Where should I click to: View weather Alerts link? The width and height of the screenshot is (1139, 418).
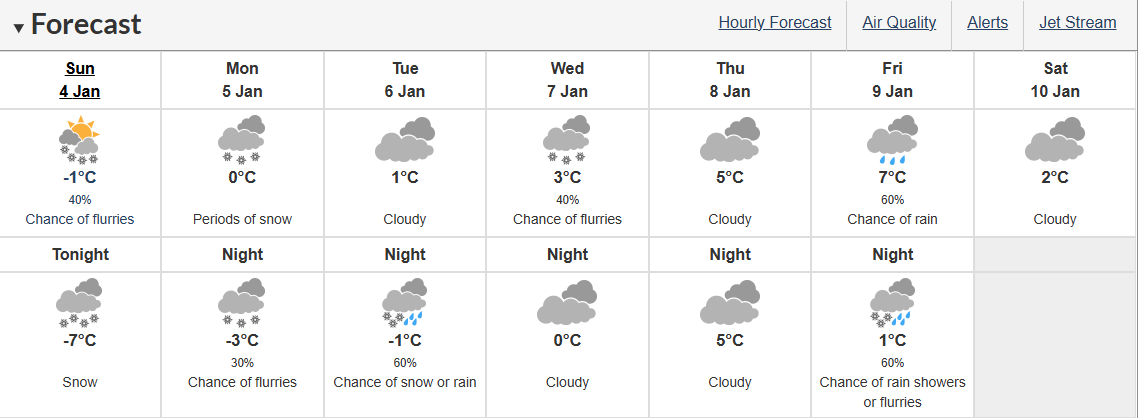point(987,23)
